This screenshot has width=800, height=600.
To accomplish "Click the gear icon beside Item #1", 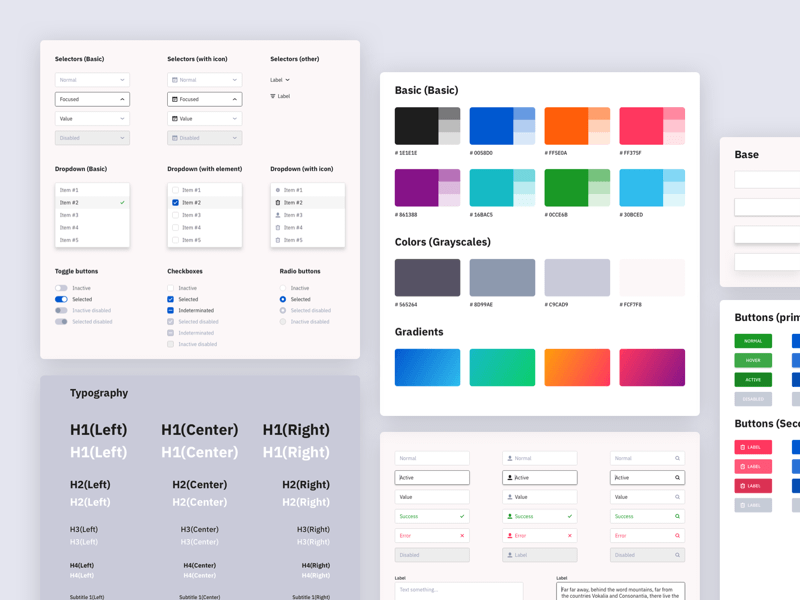I will pos(276,189).
